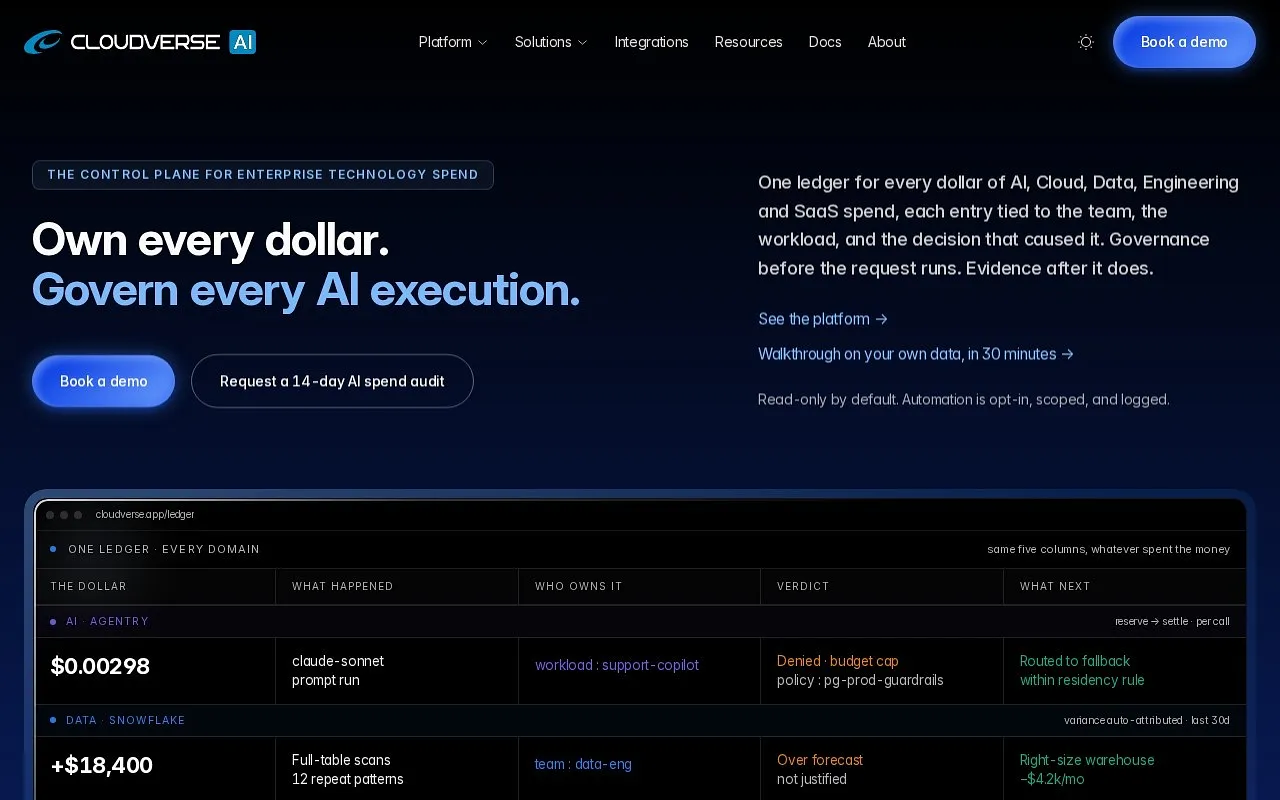1280x800 pixels.
Task: Open Walkthrough on your own data link
Action: 916,354
